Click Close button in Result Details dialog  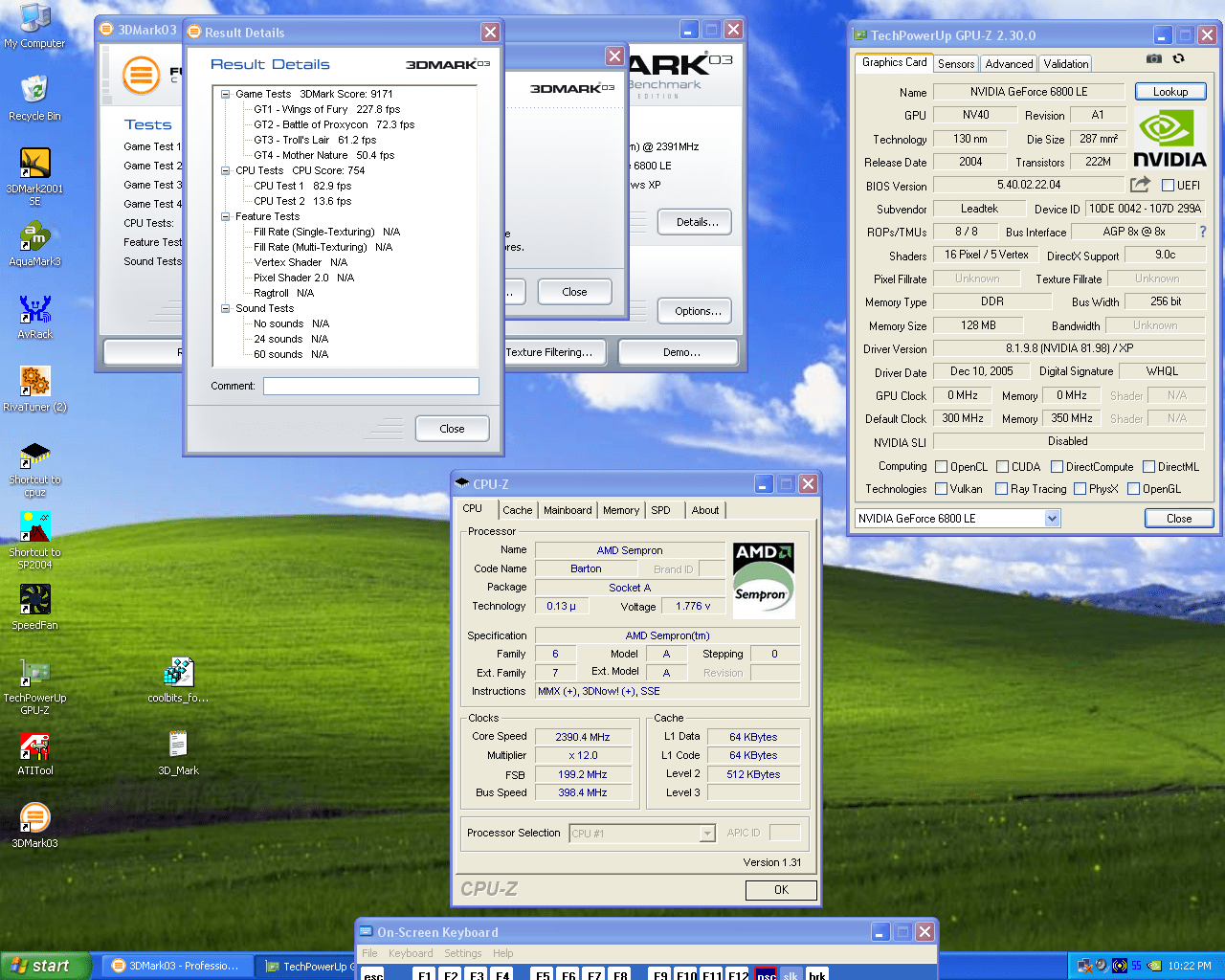(452, 429)
